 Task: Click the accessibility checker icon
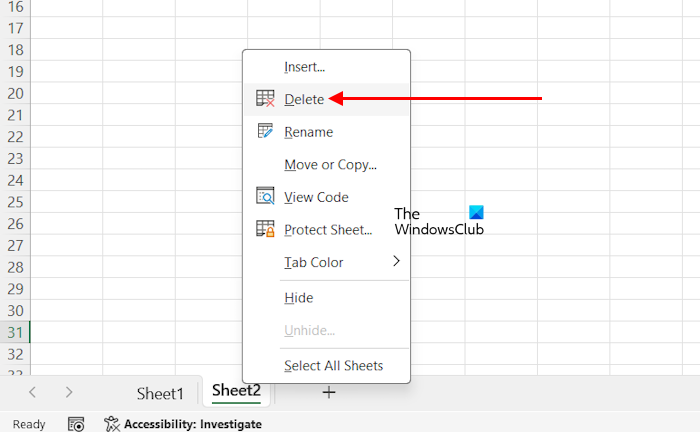[x=112, y=424]
